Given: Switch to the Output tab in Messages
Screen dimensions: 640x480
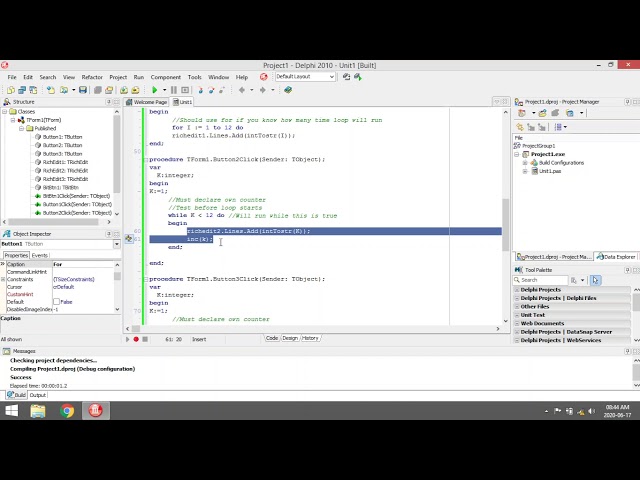Looking at the screenshot, I should pos(38,395).
